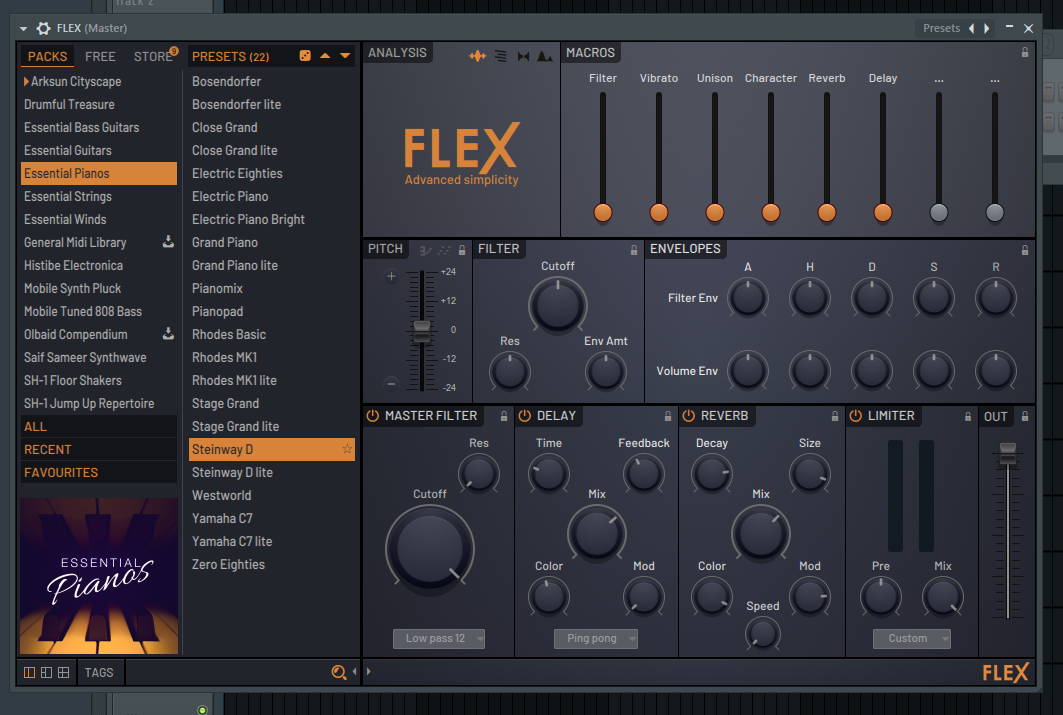The height and width of the screenshot is (715, 1063).
Task: Open Presets menu in title bar
Action: click(x=941, y=28)
